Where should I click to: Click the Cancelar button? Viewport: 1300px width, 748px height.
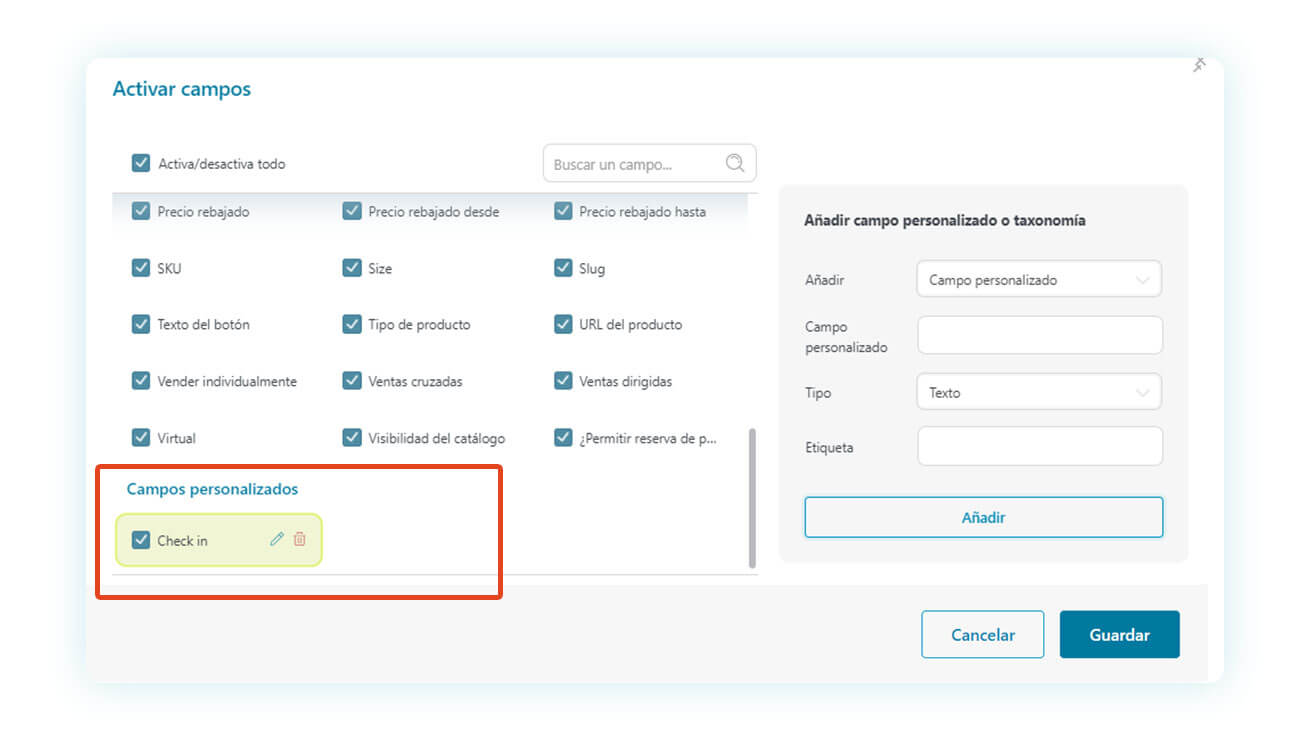(983, 634)
